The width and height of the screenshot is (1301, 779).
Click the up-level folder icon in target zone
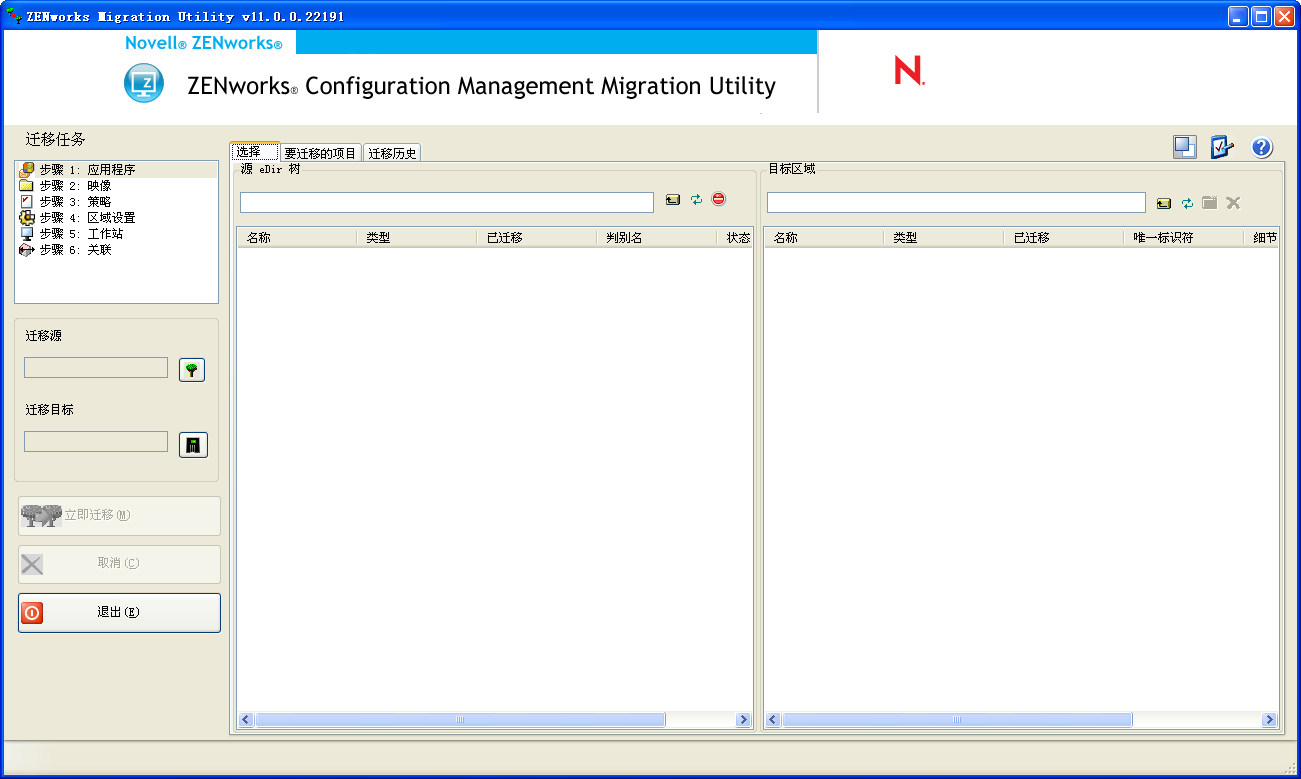[x=1163, y=203]
